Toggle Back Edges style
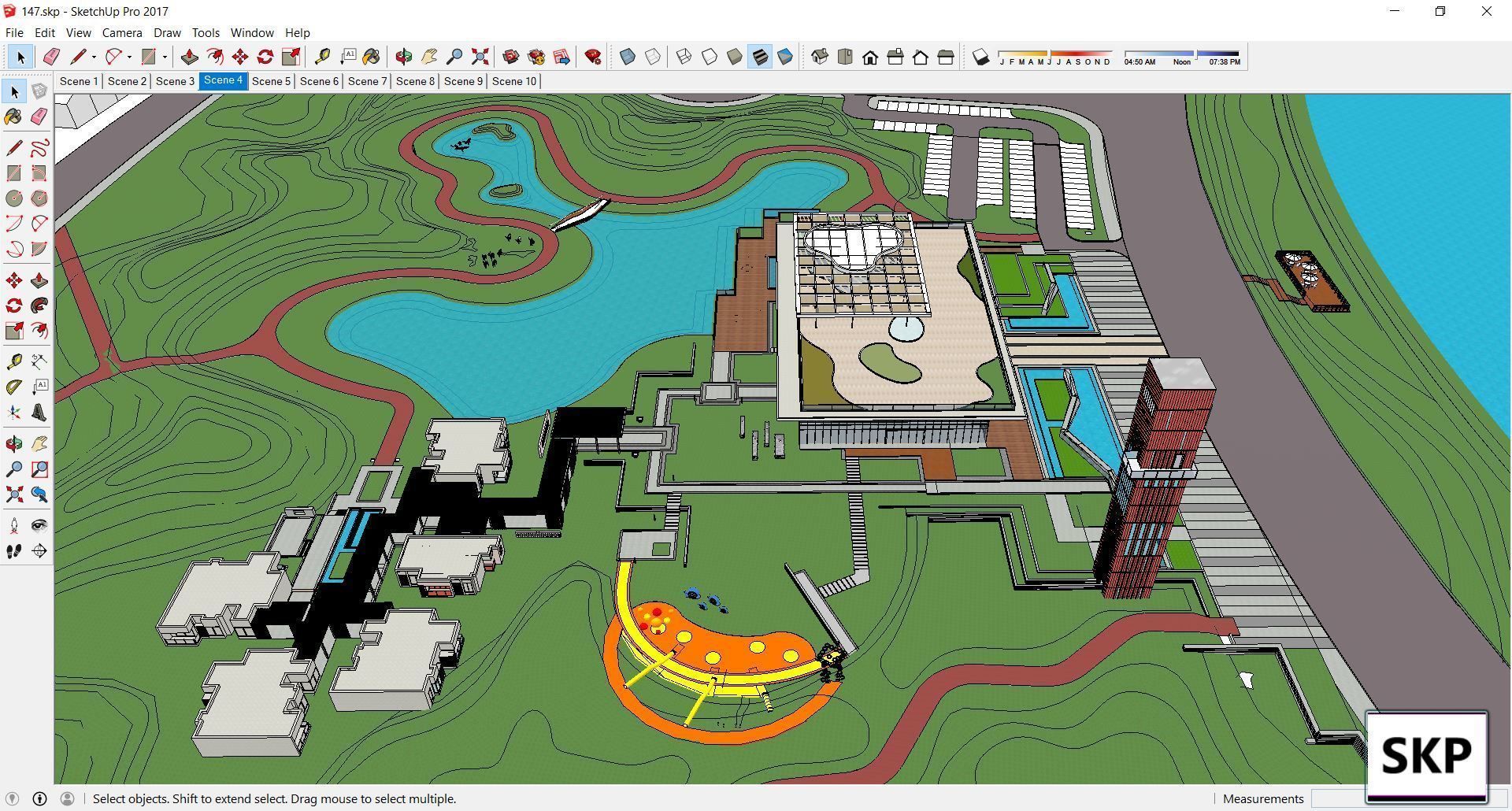Screen dimensions: 1512x811 (653, 57)
